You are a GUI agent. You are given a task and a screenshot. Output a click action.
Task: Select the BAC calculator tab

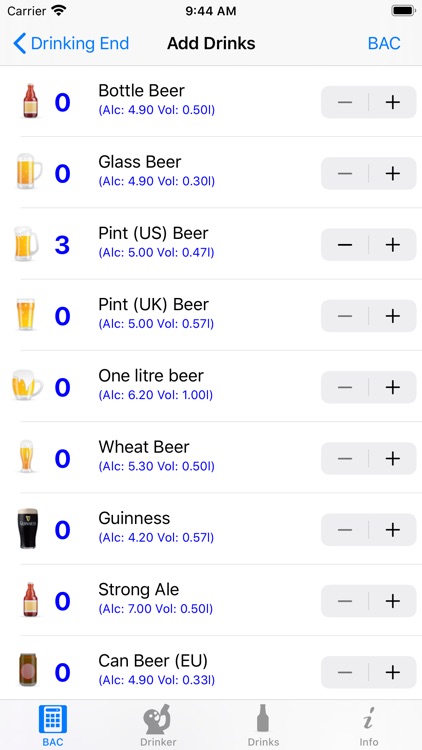pos(53,725)
